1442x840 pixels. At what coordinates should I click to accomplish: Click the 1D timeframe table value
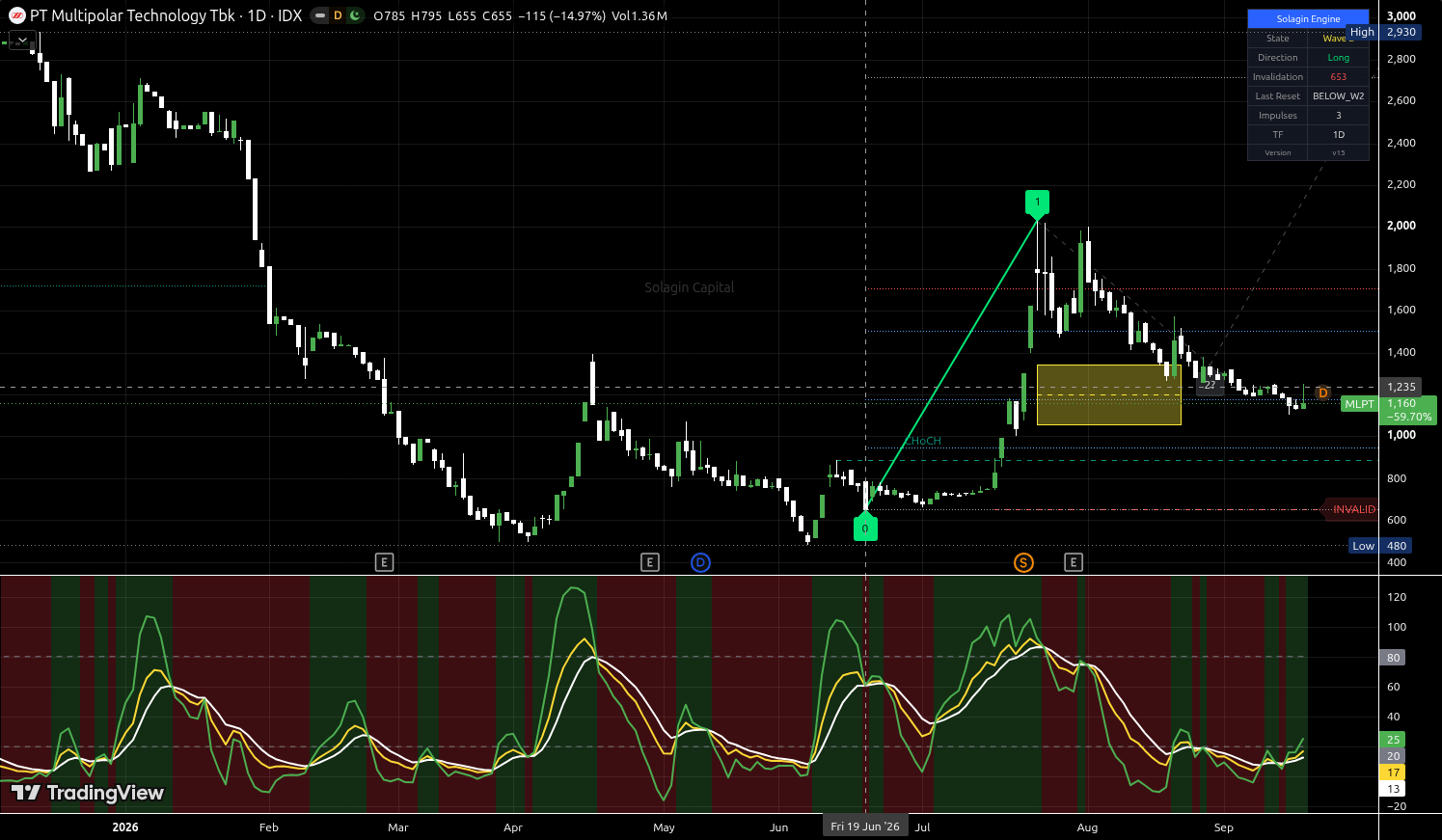tap(1338, 135)
